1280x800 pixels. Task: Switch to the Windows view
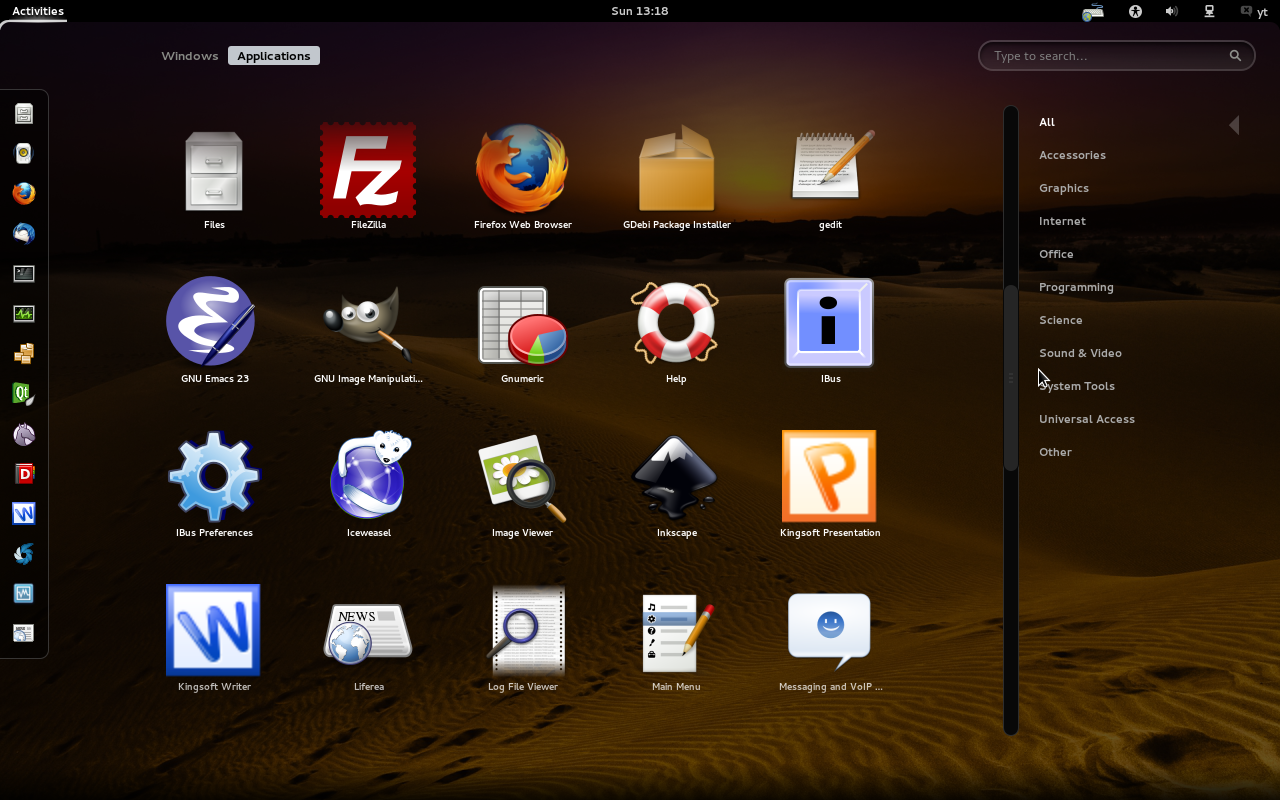pyautogui.click(x=190, y=56)
